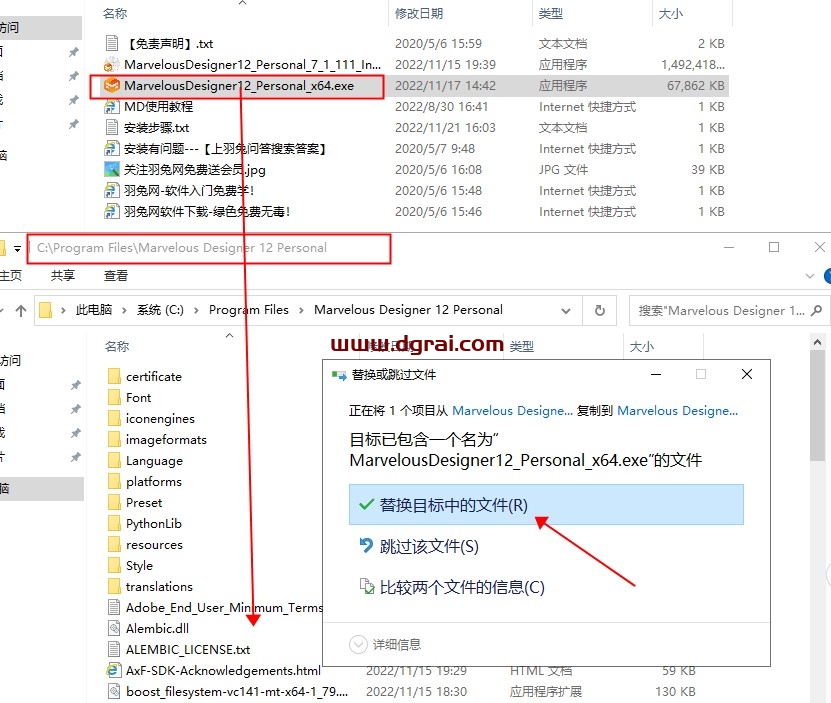Select the Language folder icon
831x703 pixels.
[114, 461]
